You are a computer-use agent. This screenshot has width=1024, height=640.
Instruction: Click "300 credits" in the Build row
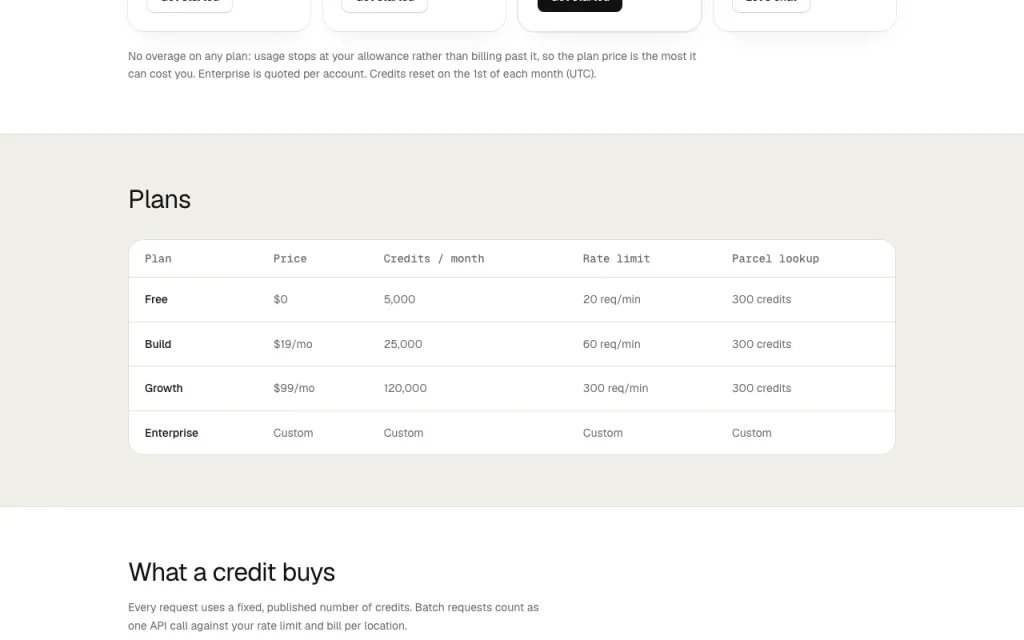point(761,344)
